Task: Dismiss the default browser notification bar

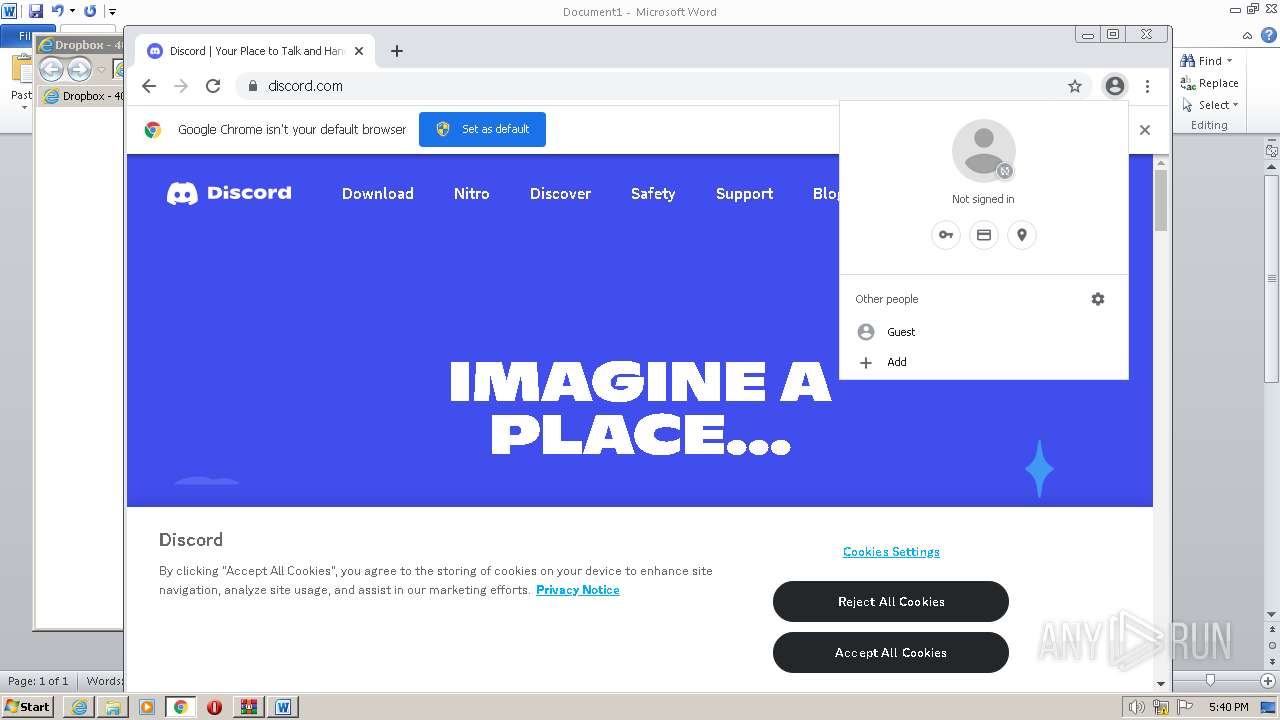Action: (1145, 130)
